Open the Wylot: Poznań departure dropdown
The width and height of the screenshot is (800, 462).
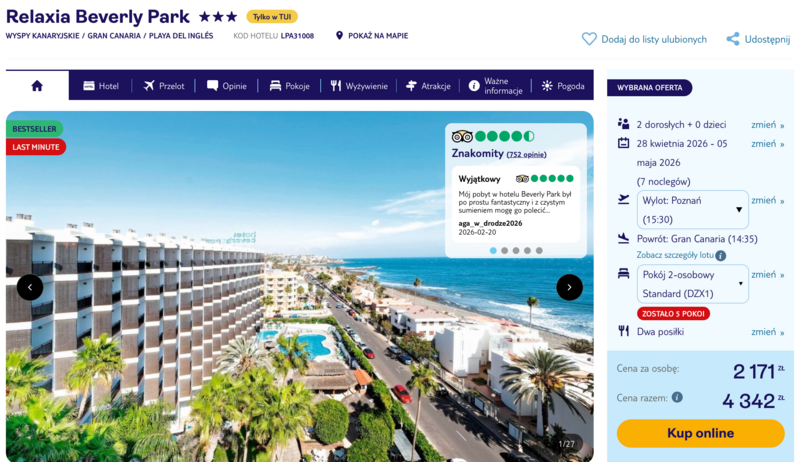(692, 210)
